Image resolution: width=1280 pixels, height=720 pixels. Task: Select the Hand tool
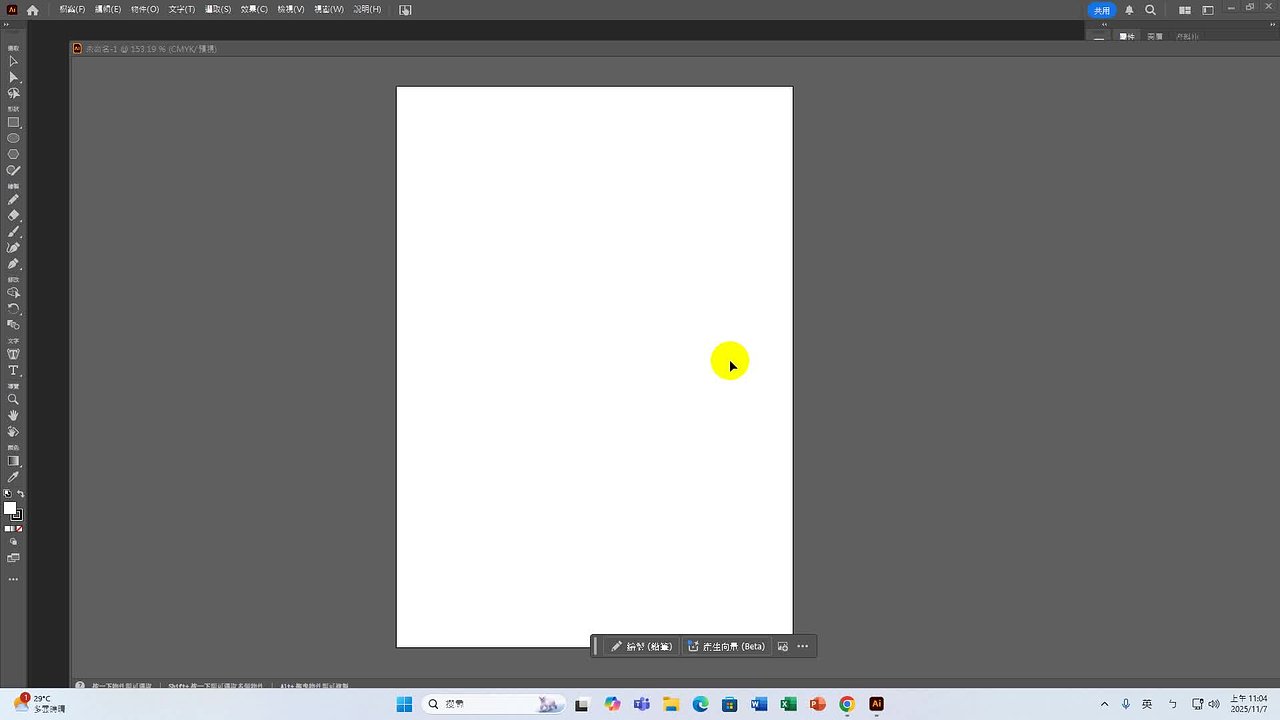pos(13,416)
